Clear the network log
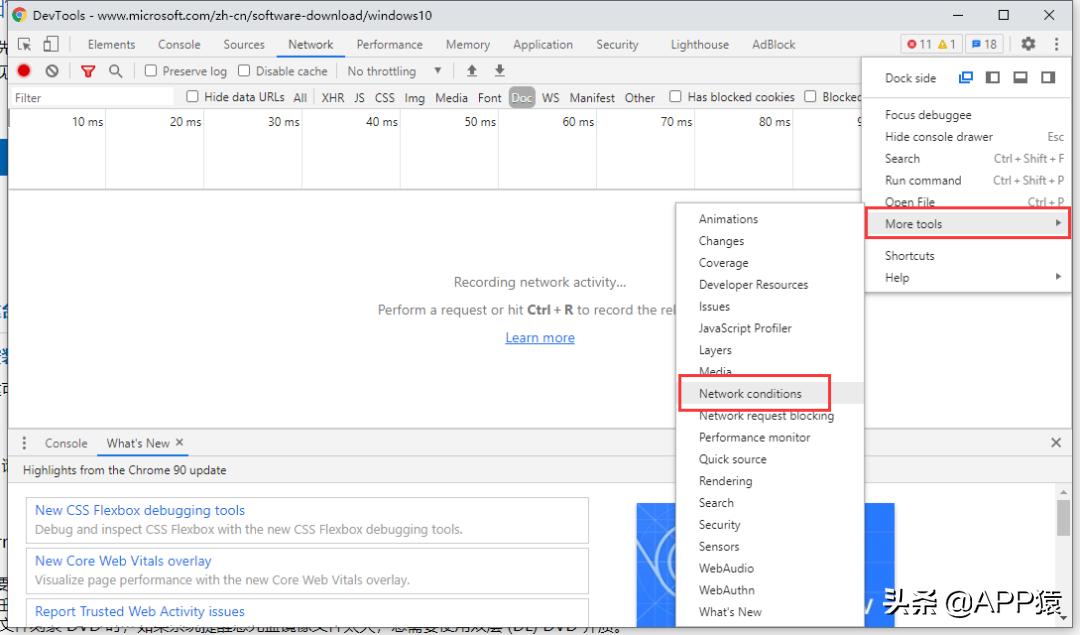Viewport: 1080px width, 635px height. (51, 71)
